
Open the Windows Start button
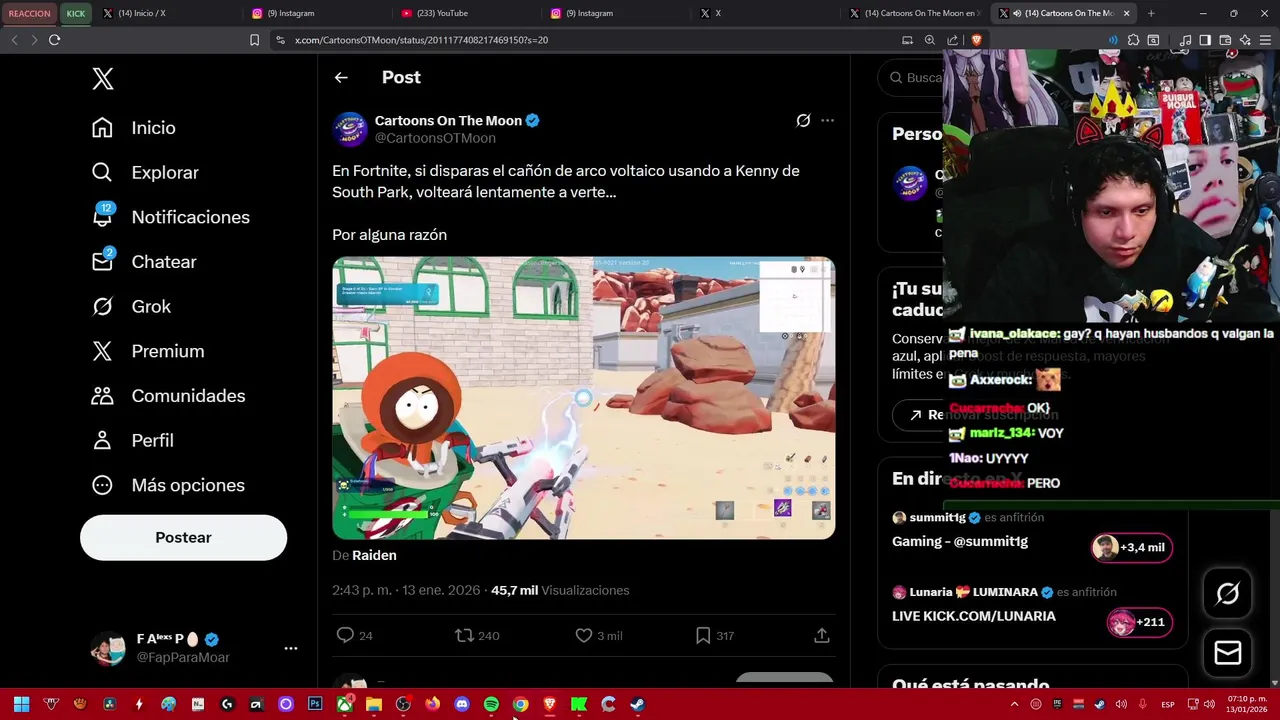click(x=21, y=704)
